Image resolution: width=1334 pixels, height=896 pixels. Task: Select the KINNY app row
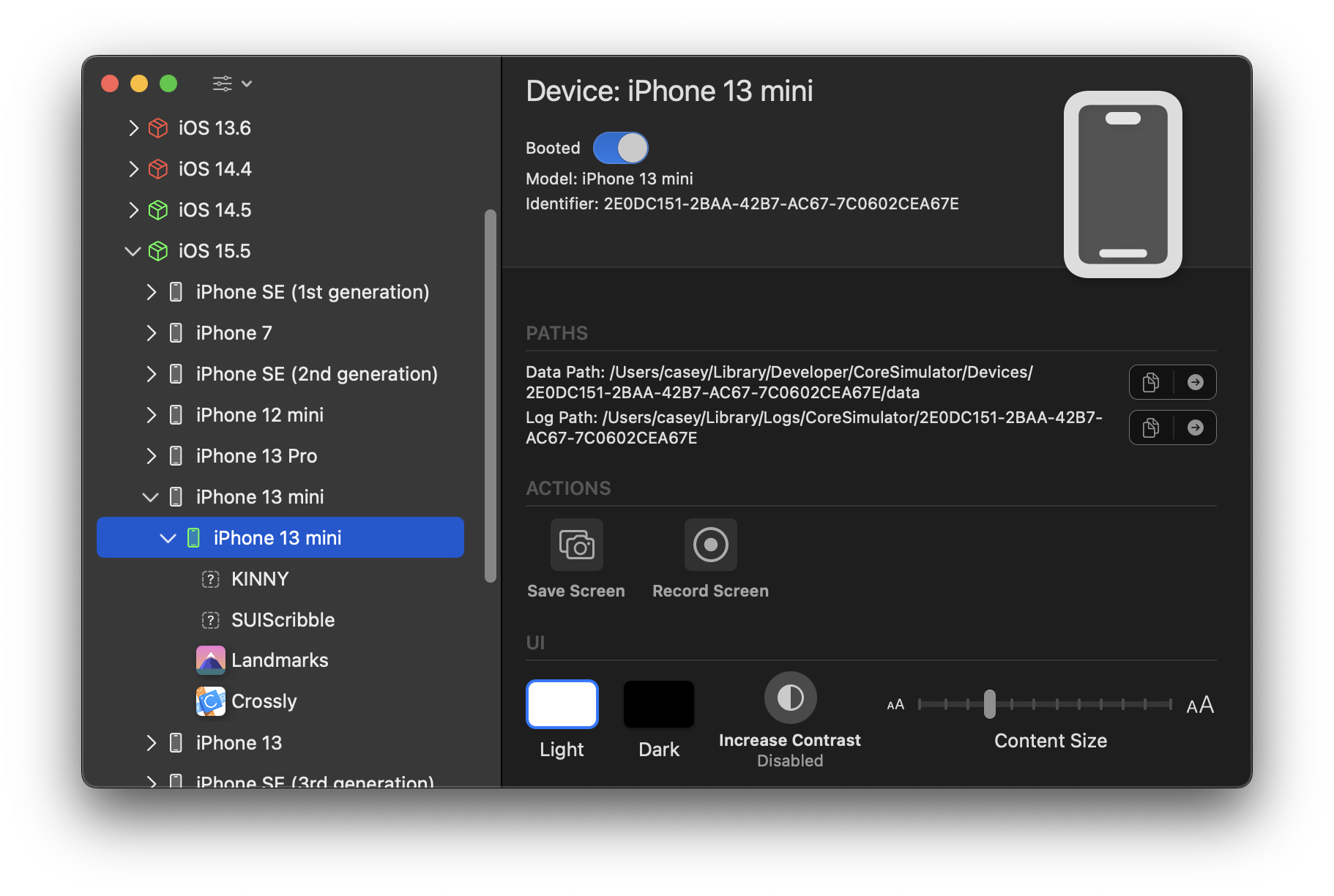click(x=280, y=579)
